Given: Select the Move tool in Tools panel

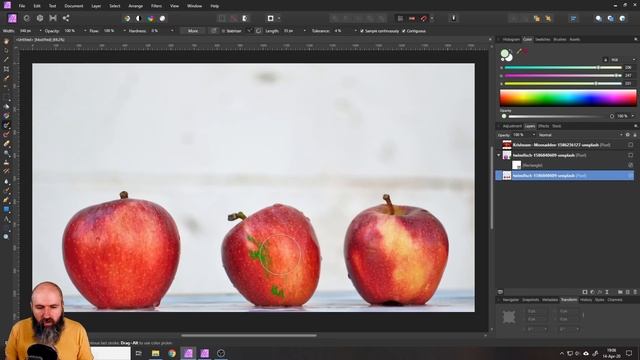Looking at the screenshot, I should tap(6, 51).
